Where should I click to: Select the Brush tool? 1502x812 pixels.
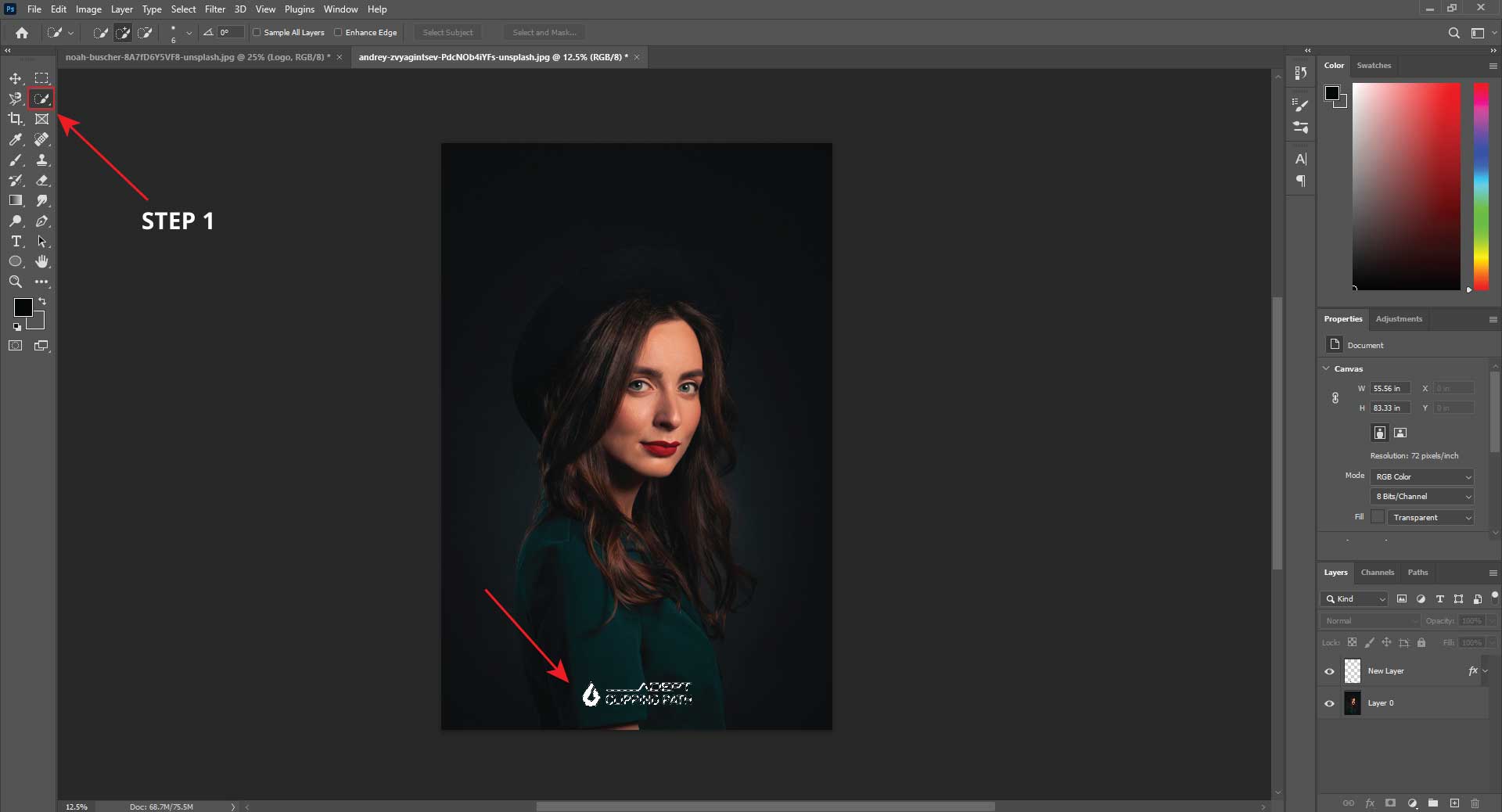pos(16,160)
